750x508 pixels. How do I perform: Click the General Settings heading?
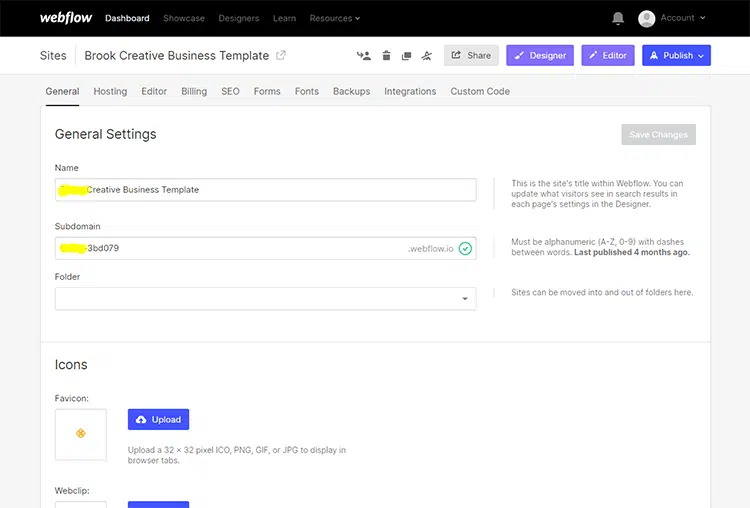[105, 134]
